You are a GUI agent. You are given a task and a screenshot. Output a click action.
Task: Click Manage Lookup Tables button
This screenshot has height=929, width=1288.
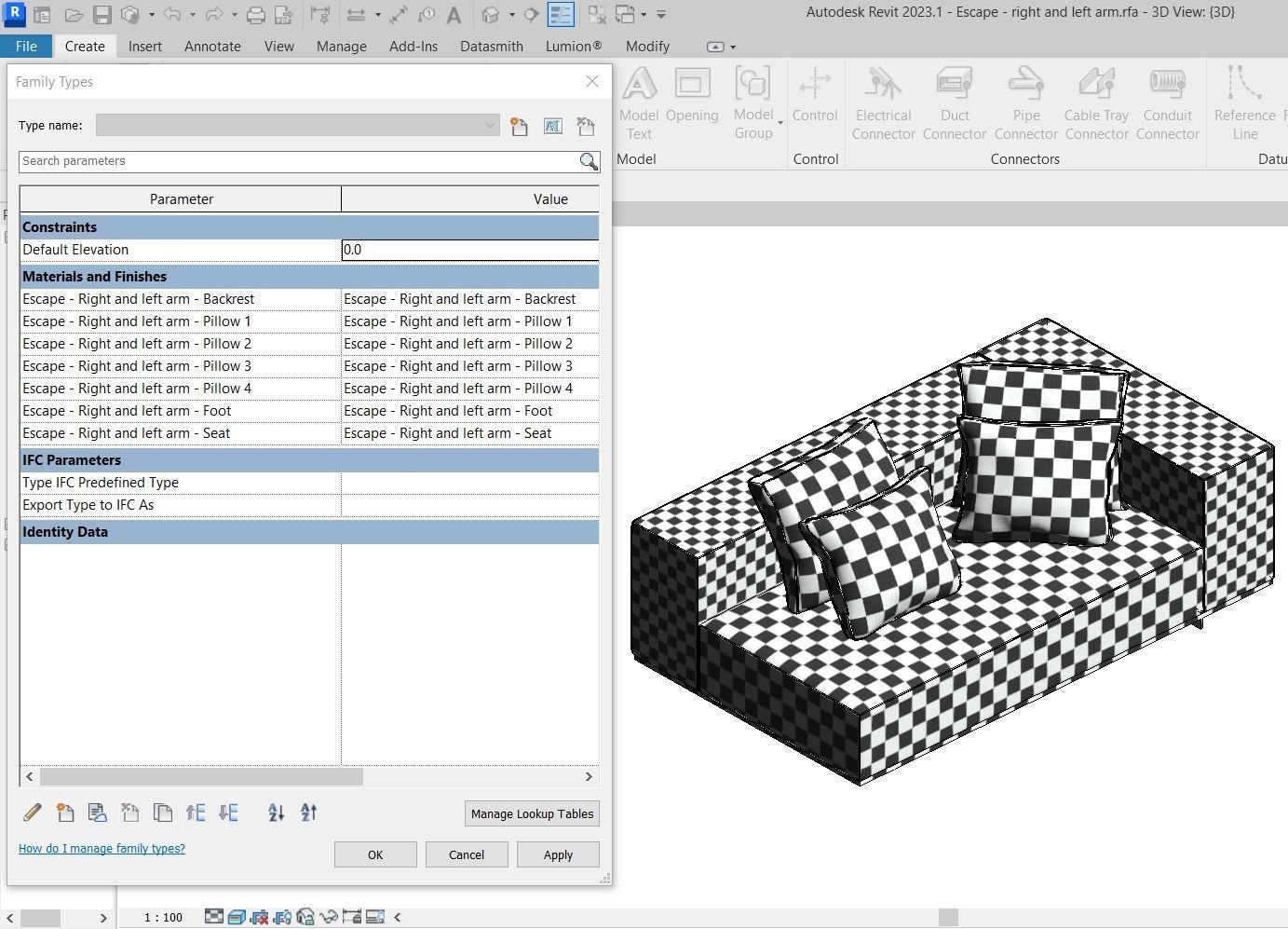532,813
